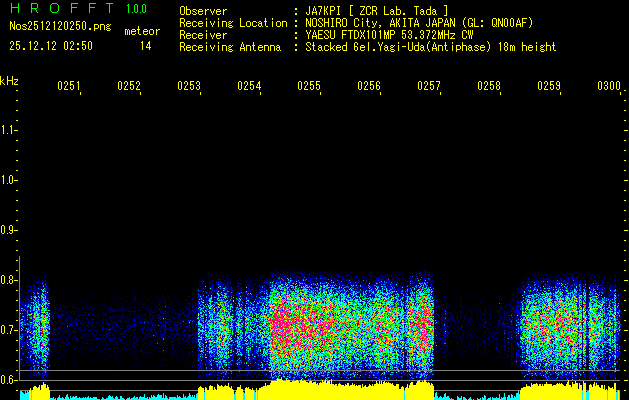Click the 0259 time marker
This screenshot has height=400, width=629.
549,87
